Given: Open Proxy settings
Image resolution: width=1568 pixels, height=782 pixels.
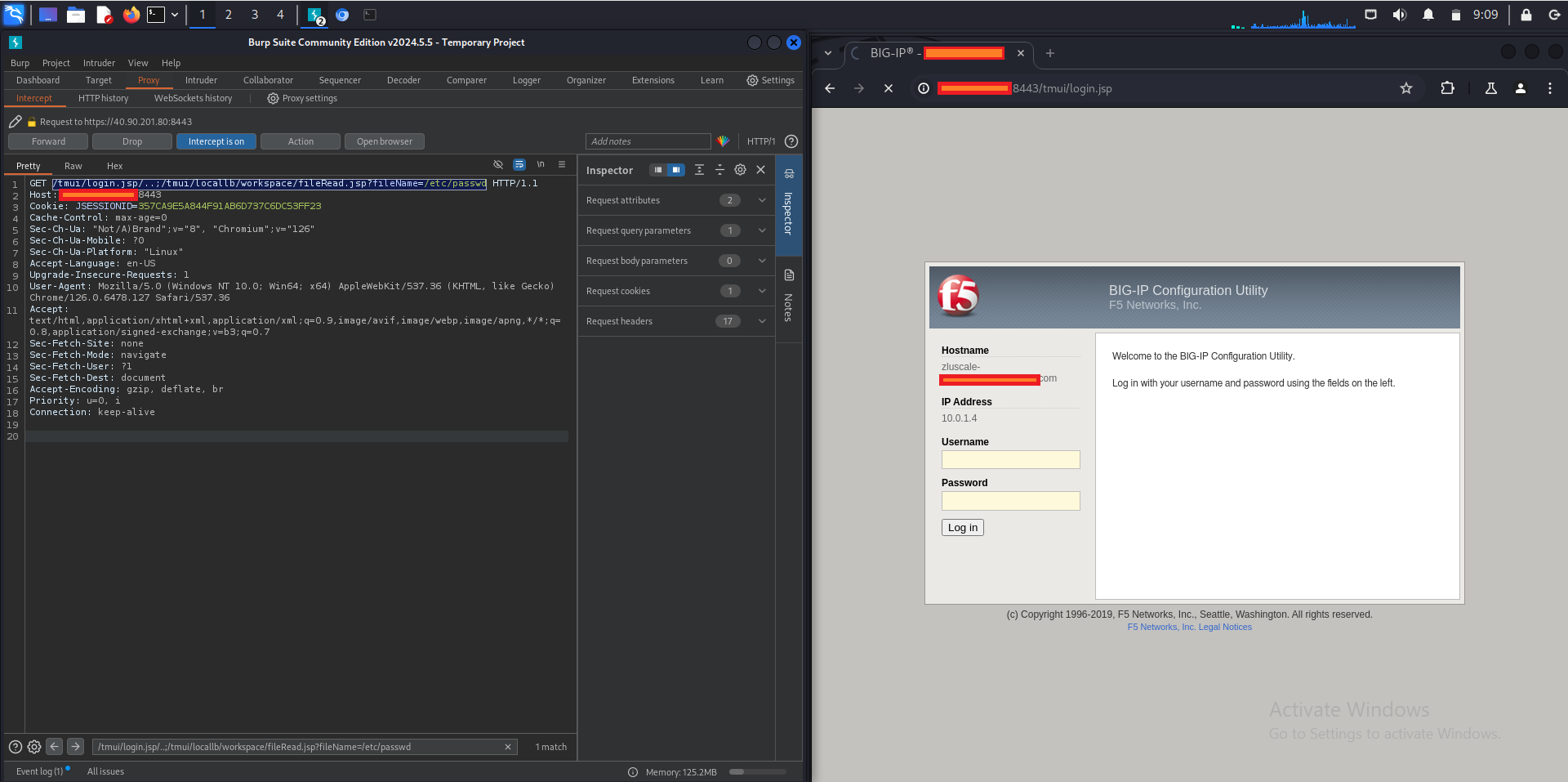Looking at the screenshot, I should coord(302,98).
